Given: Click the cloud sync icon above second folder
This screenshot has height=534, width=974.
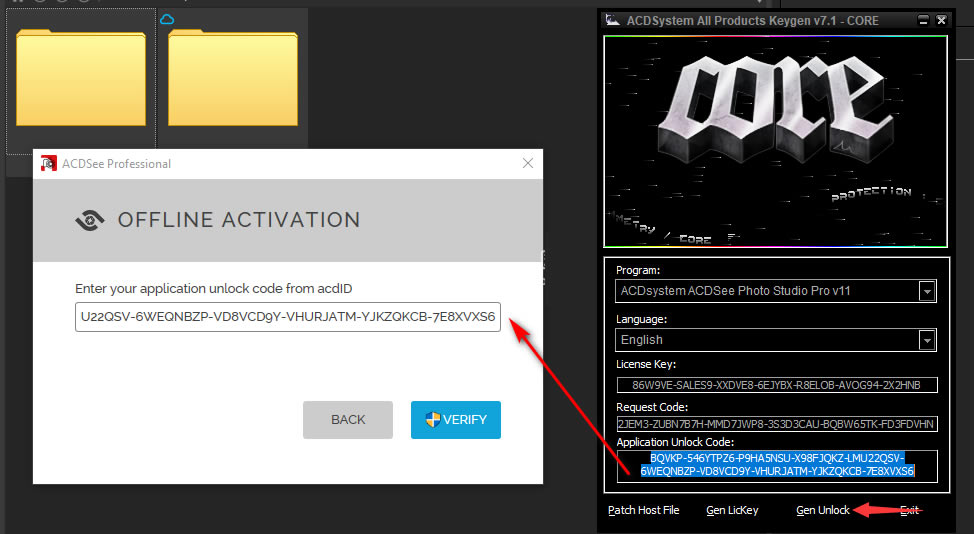Looking at the screenshot, I should click(167, 19).
